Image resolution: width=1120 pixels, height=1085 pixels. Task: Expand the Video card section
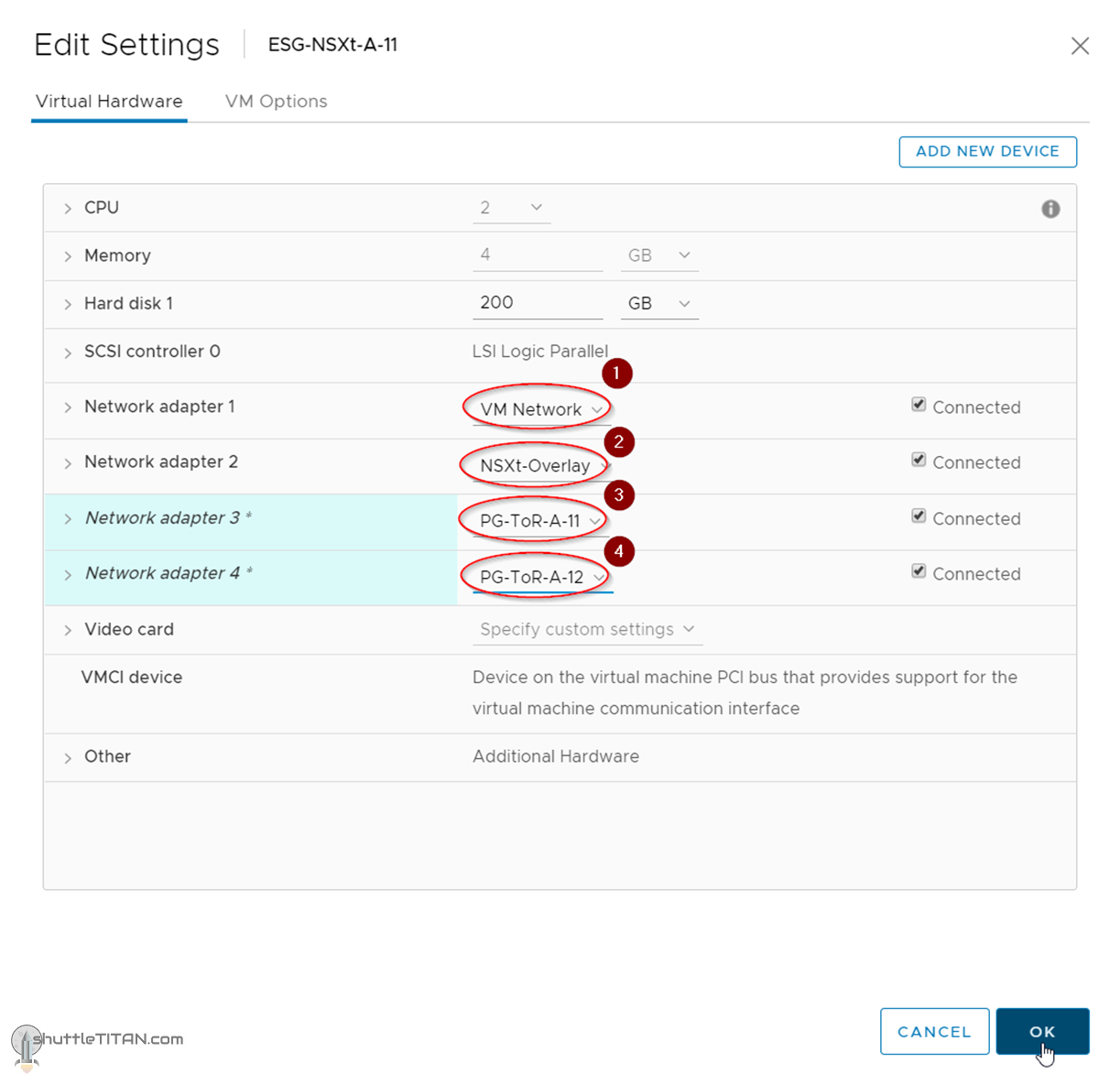(68, 630)
